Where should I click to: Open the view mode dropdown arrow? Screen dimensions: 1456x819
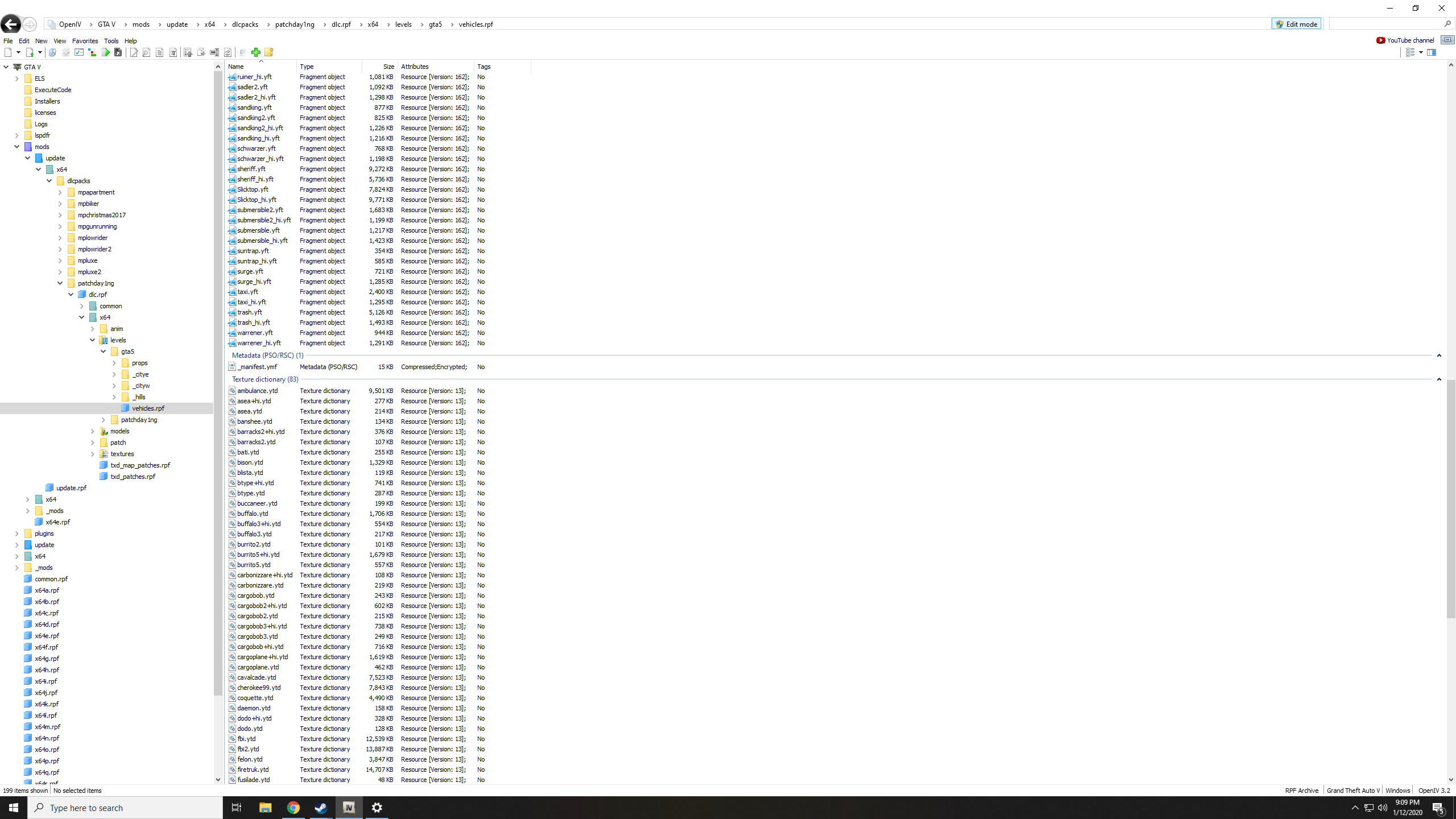click(1421, 52)
